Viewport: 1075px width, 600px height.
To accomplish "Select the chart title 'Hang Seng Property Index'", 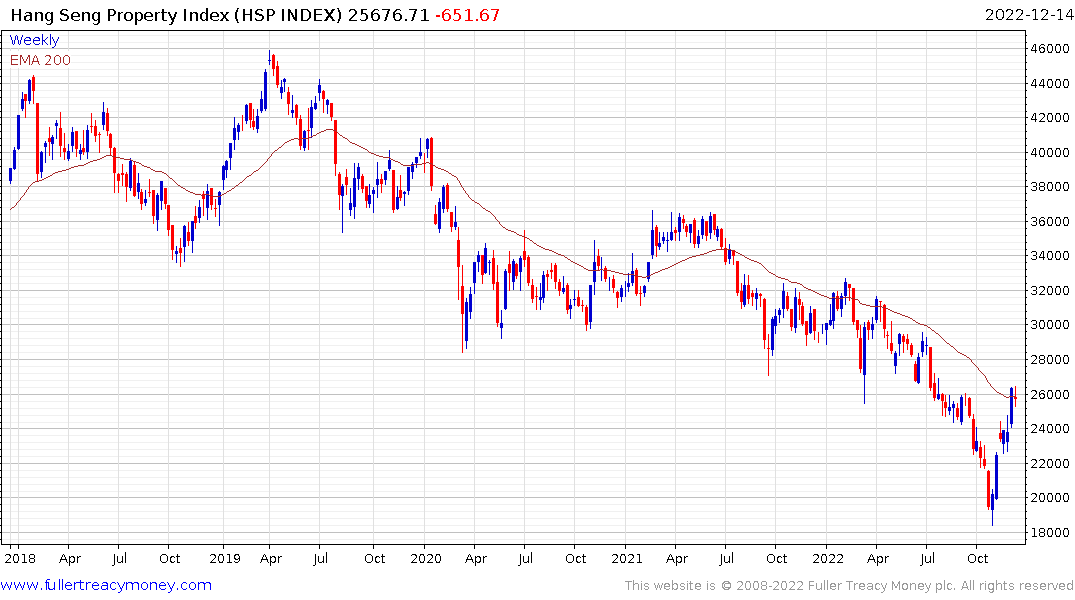I will pyautogui.click(x=120, y=15).
